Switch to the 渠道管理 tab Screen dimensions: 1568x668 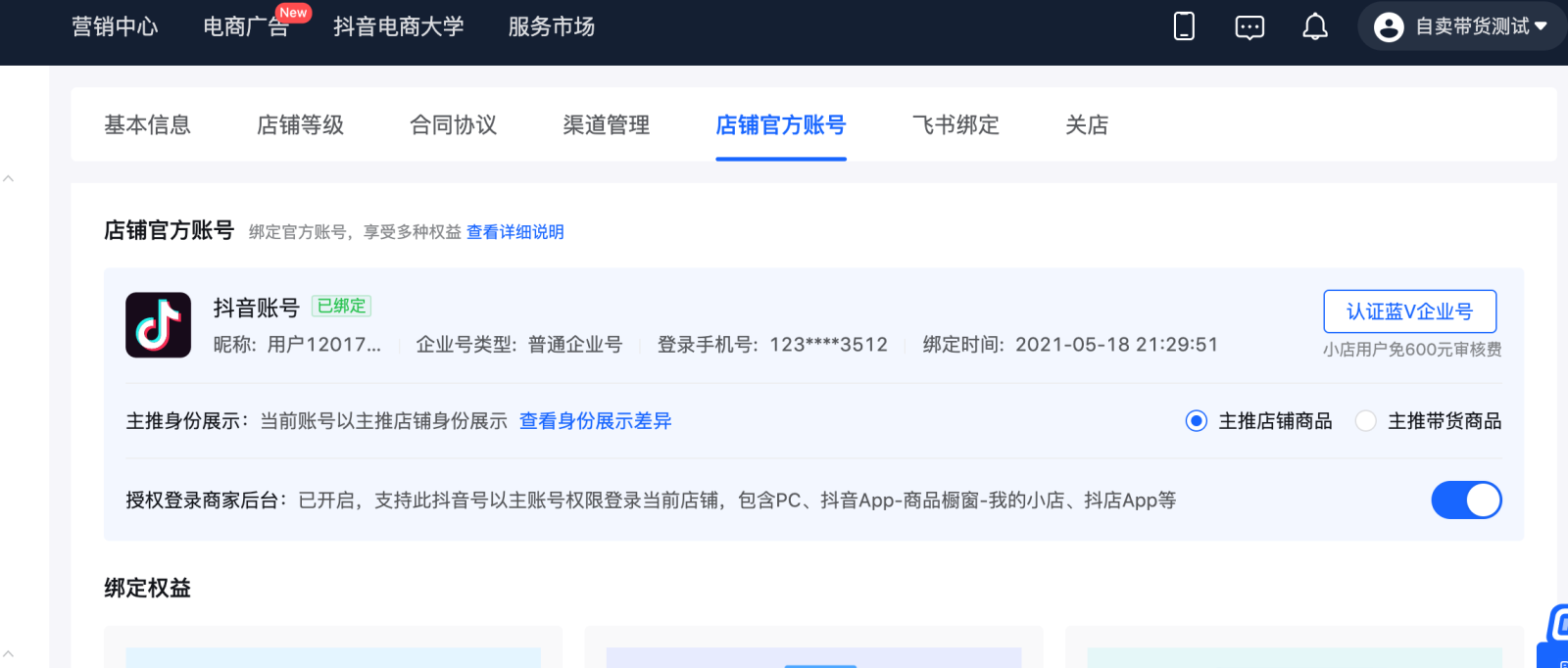pos(606,125)
